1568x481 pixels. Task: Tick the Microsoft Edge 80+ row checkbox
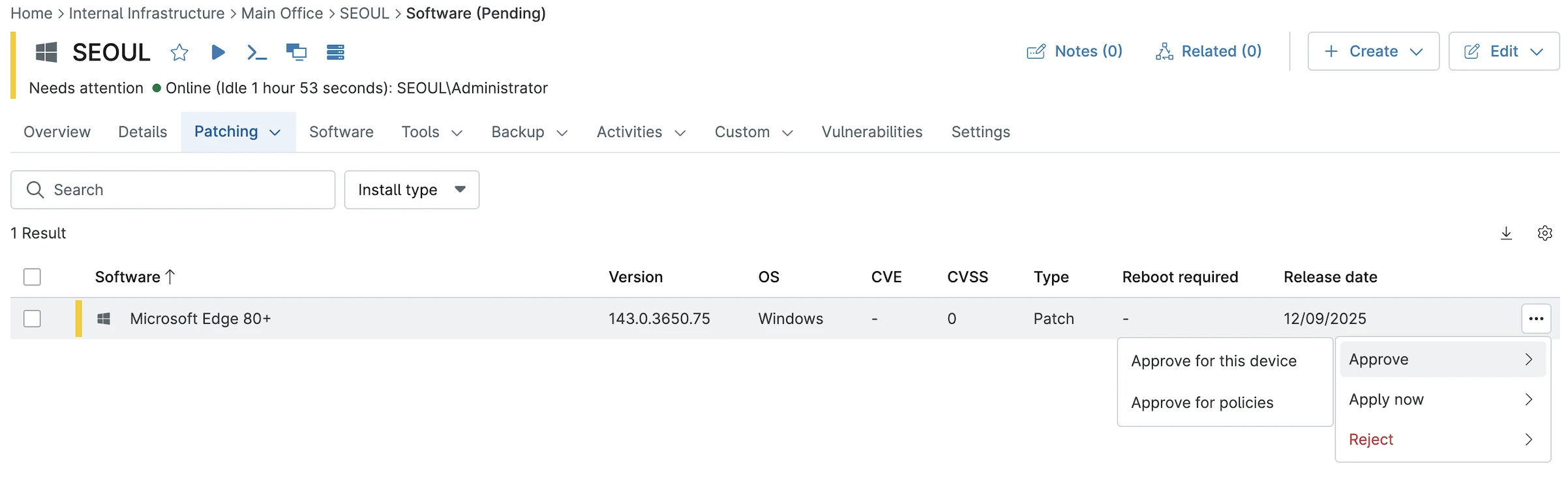pos(32,319)
